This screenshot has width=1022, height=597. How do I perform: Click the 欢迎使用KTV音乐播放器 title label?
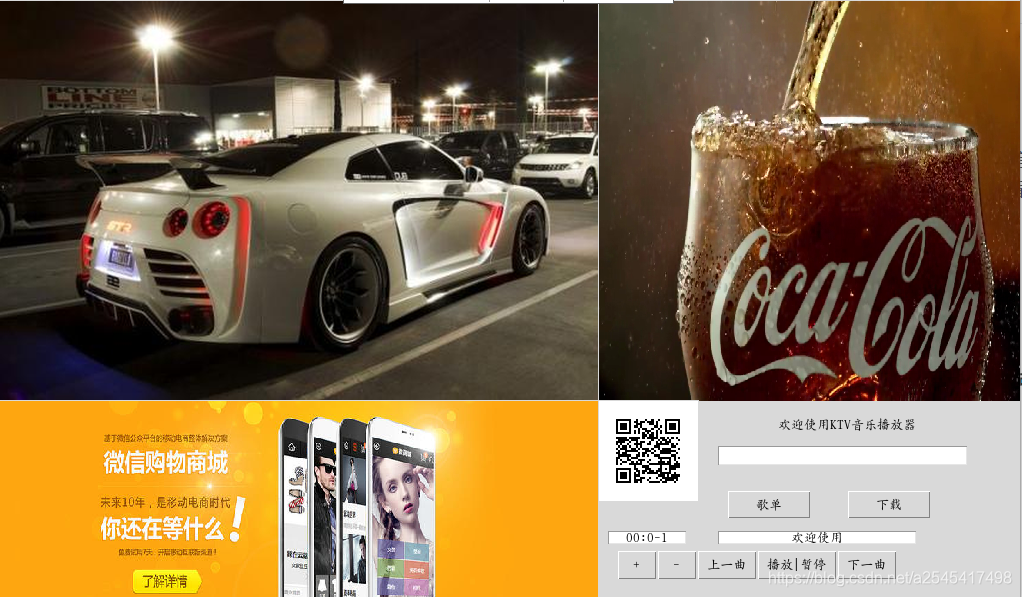click(847, 425)
